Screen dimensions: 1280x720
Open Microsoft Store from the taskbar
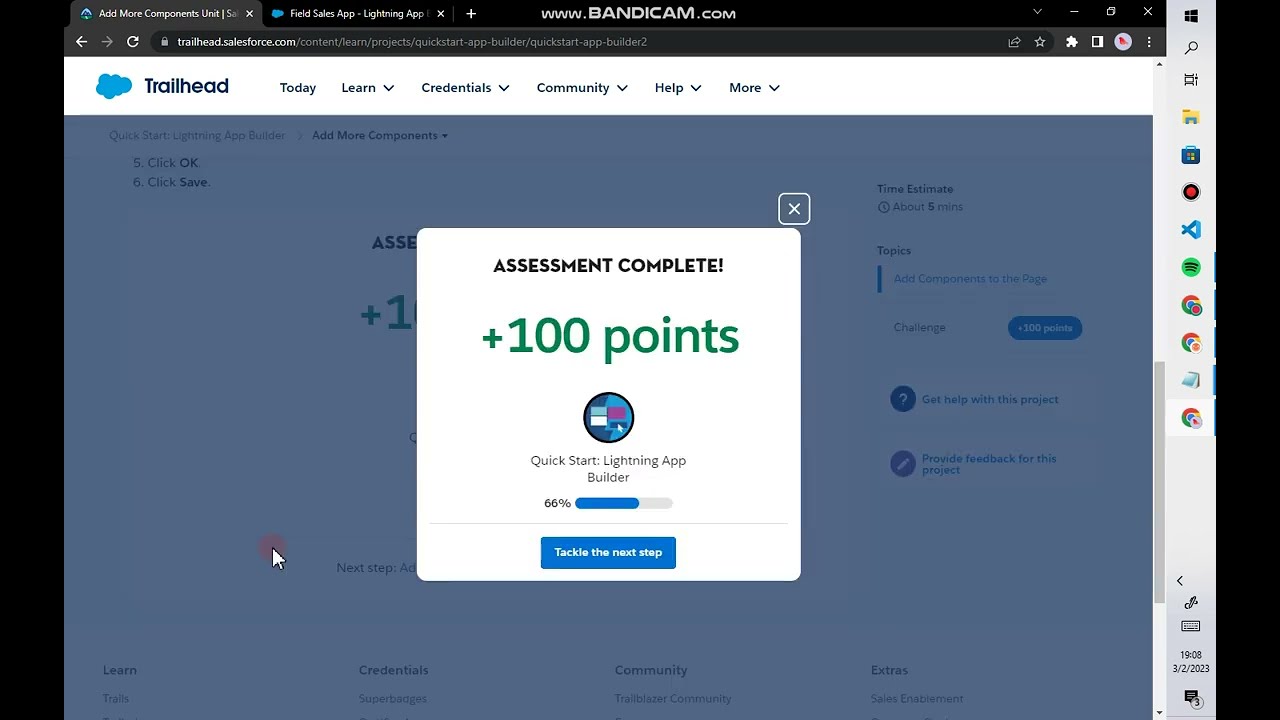pos(1191,155)
